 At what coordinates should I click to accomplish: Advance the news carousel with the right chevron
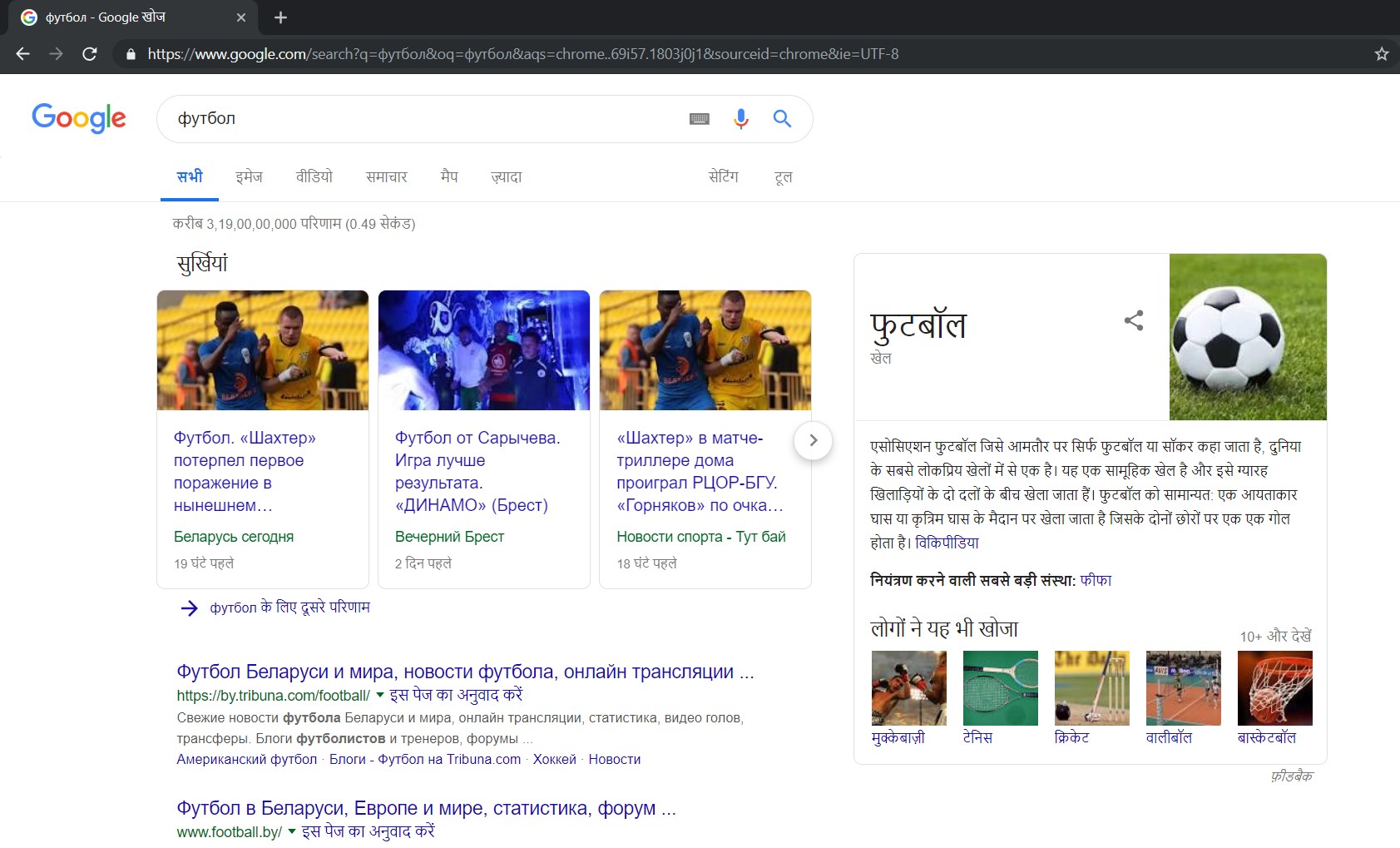[814, 440]
